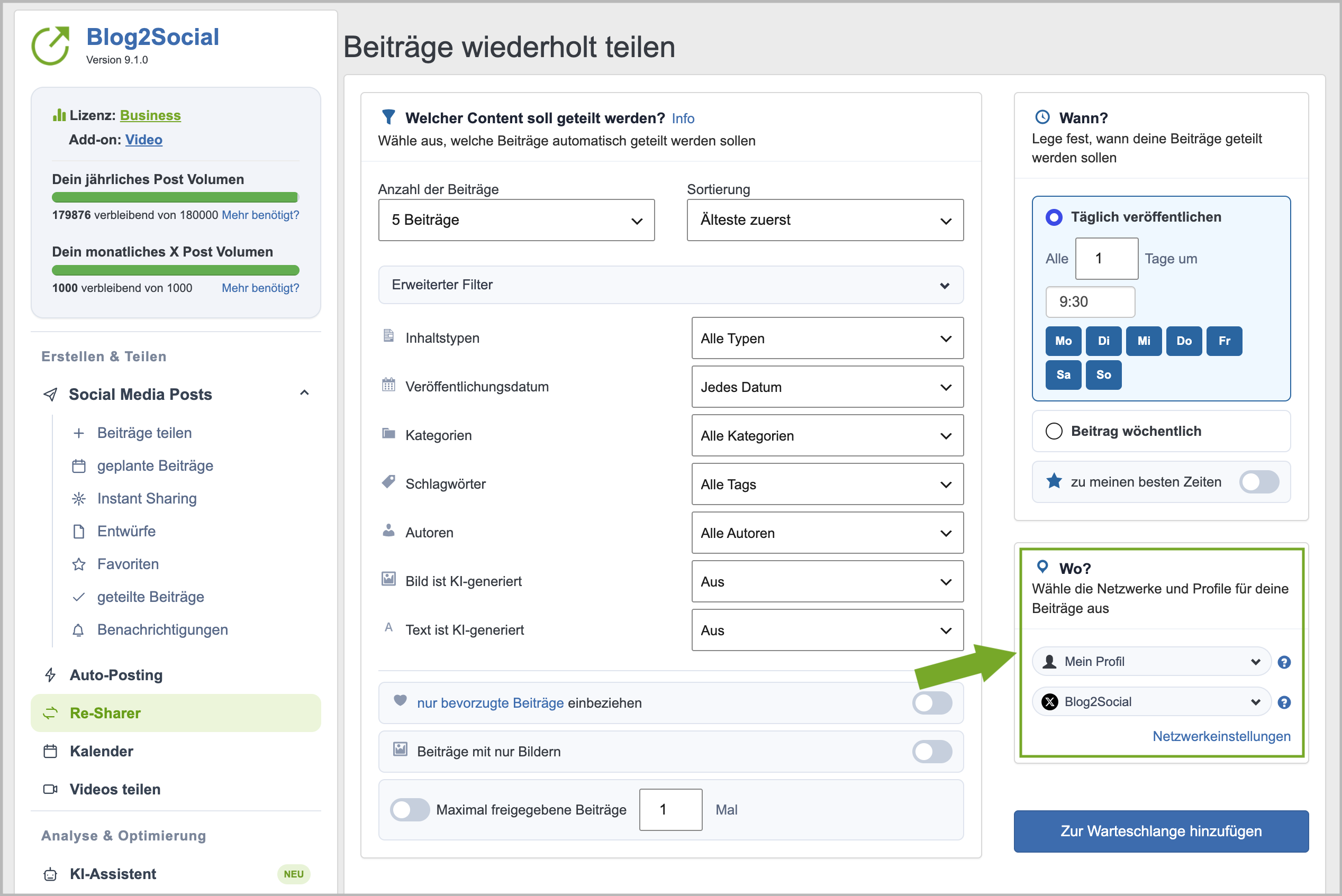The image size is (1342, 896).
Task: Click the heart icon for favorite posts
Action: pos(400,700)
